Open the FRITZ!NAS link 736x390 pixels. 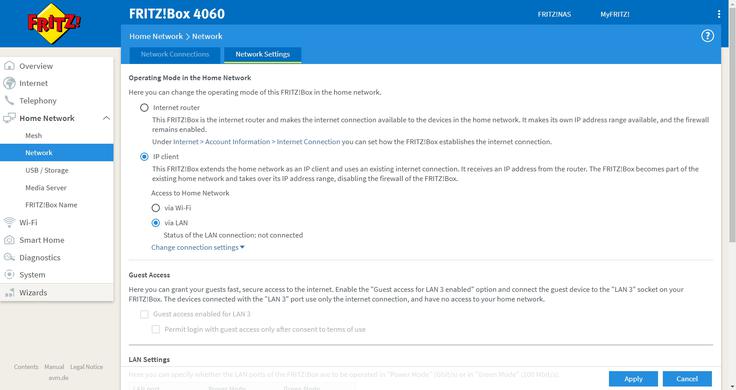pos(554,15)
